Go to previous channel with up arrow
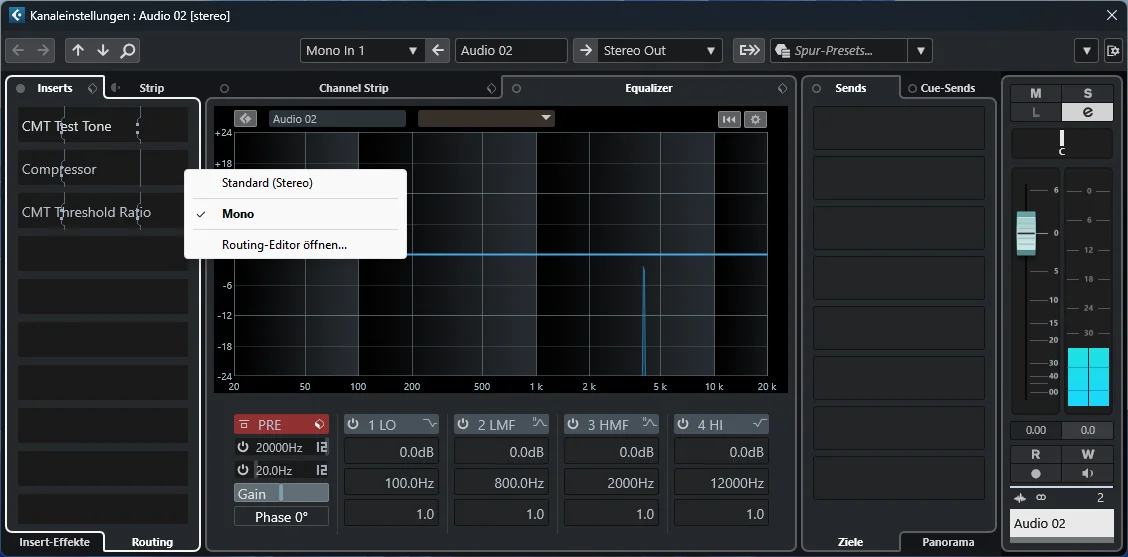 [78, 50]
